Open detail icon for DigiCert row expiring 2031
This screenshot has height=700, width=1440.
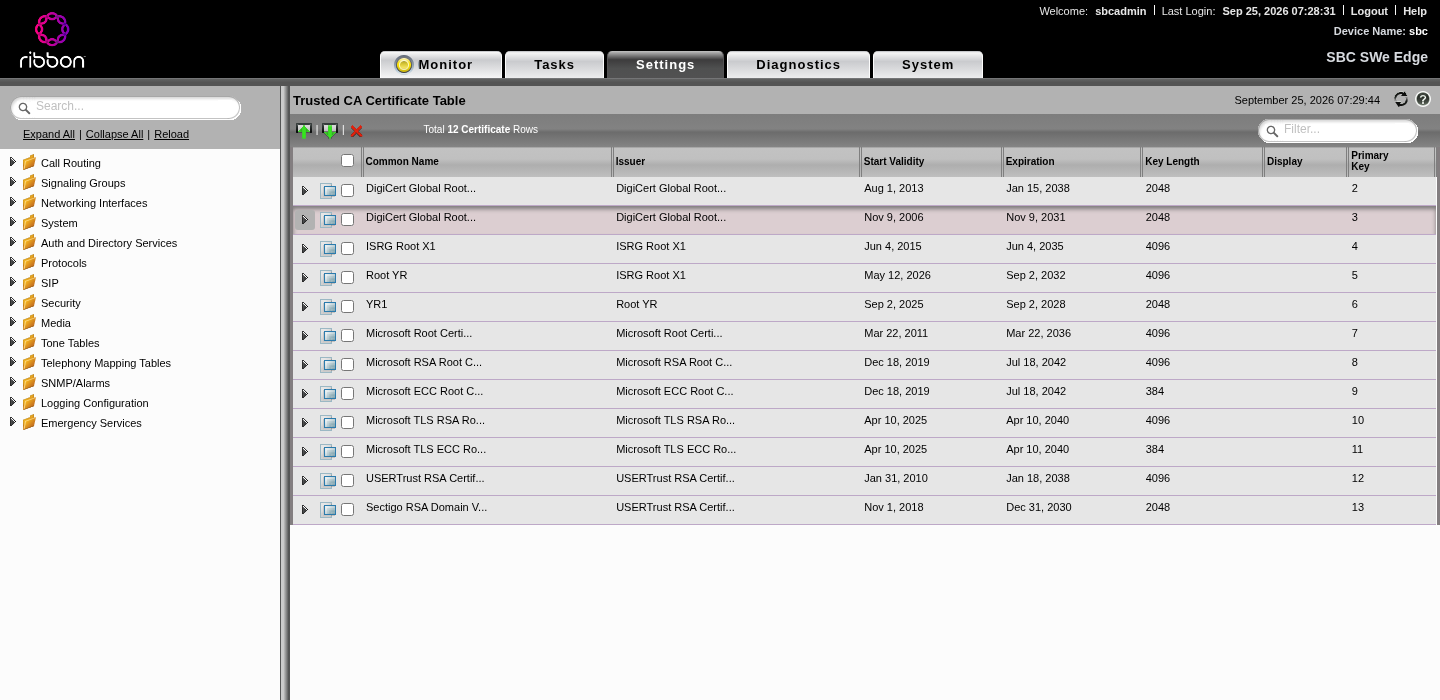328,219
